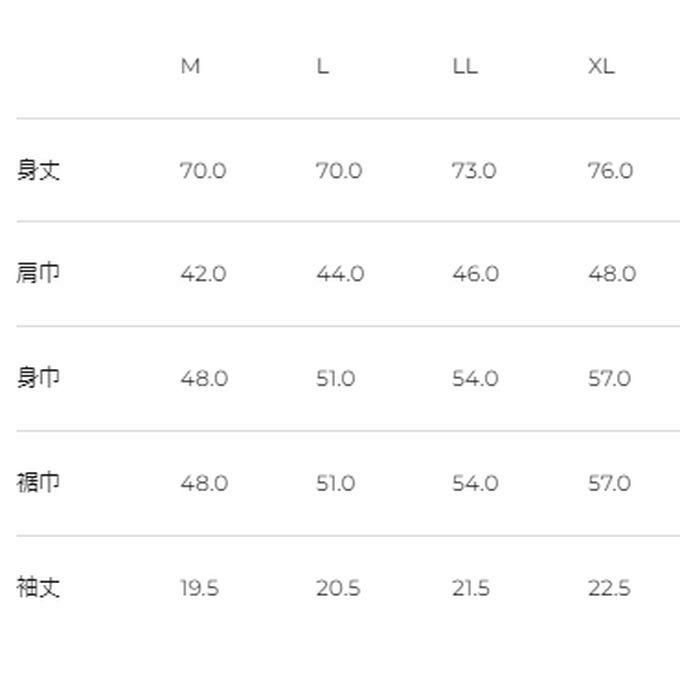Click the 肩巾 row label
Screen dimensions: 680x680
point(39,274)
